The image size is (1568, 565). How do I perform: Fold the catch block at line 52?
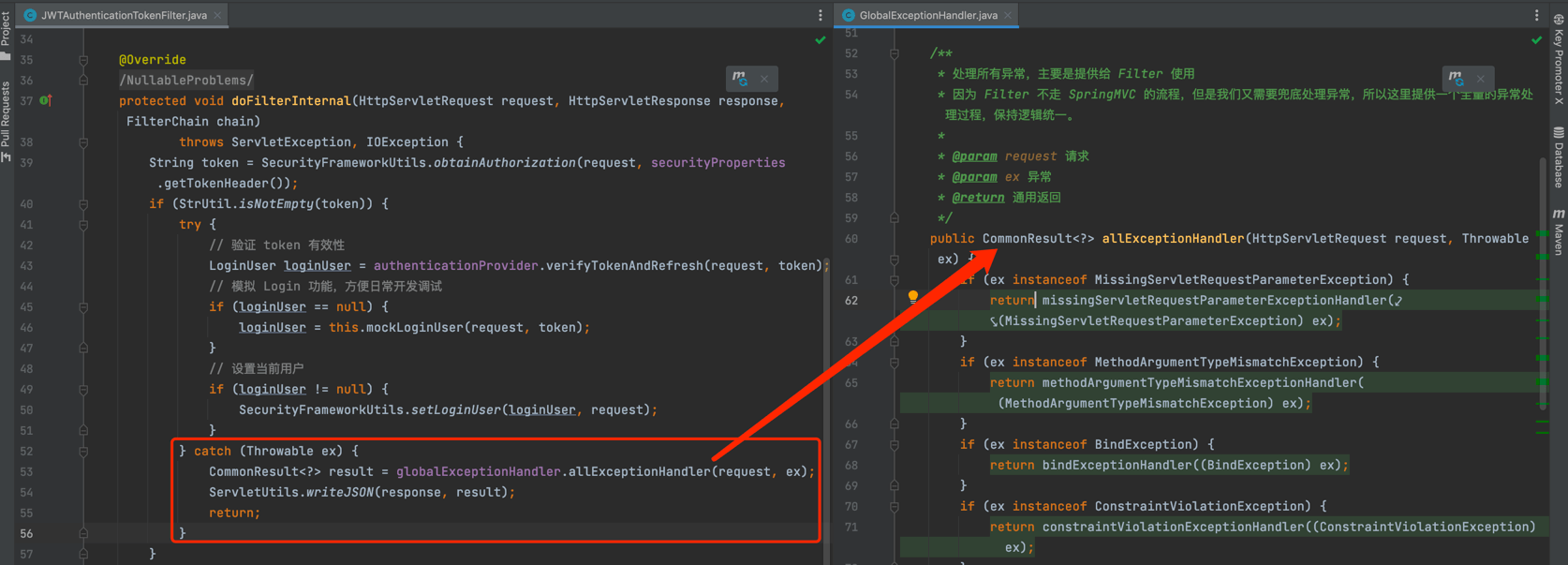point(83,452)
